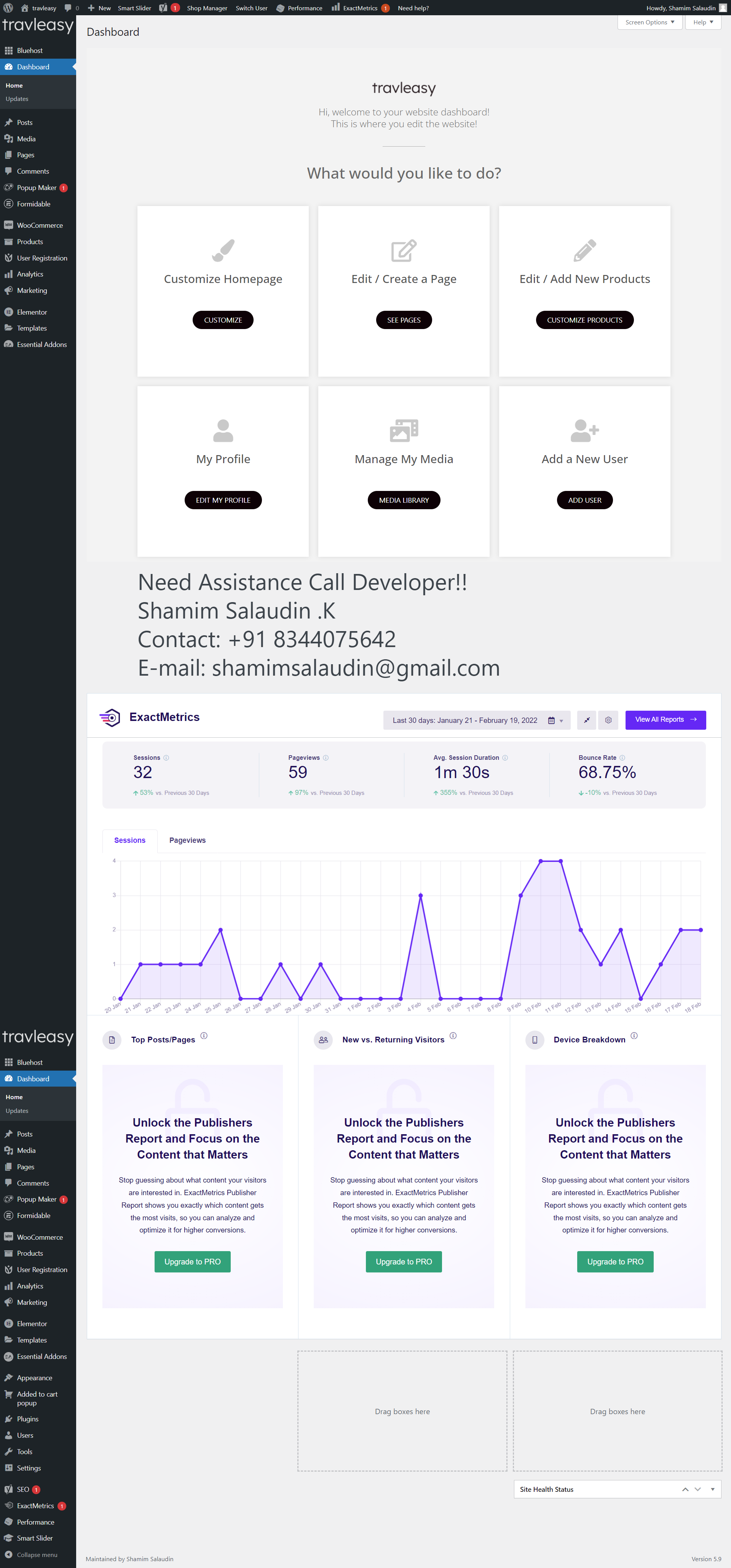Click info icon beside New vs. Returning Visitors
This screenshot has height=1568, width=731.
click(453, 1036)
